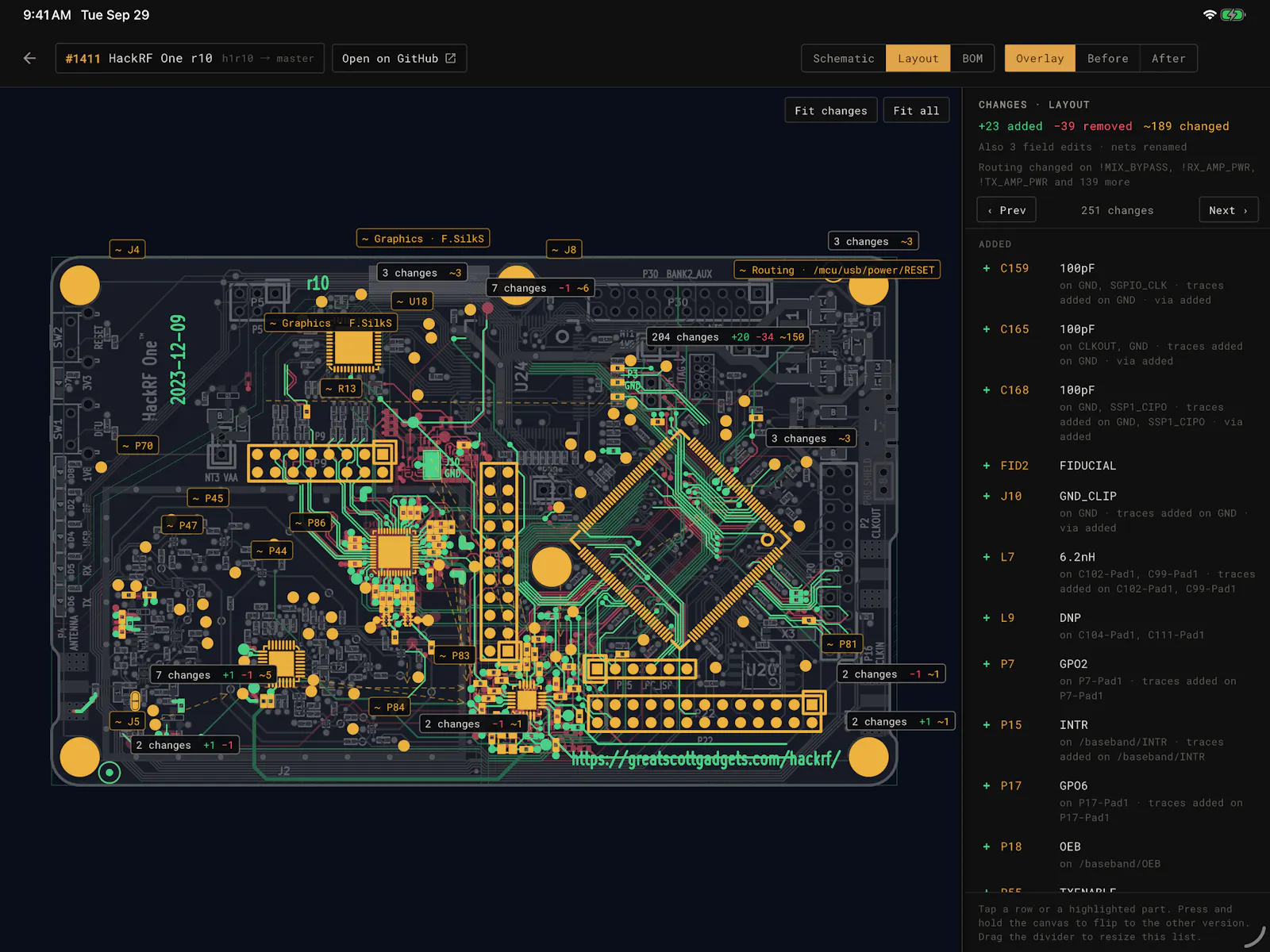Click the Fit changes button
Screen dimensions: 1270x952
point(831,110)
